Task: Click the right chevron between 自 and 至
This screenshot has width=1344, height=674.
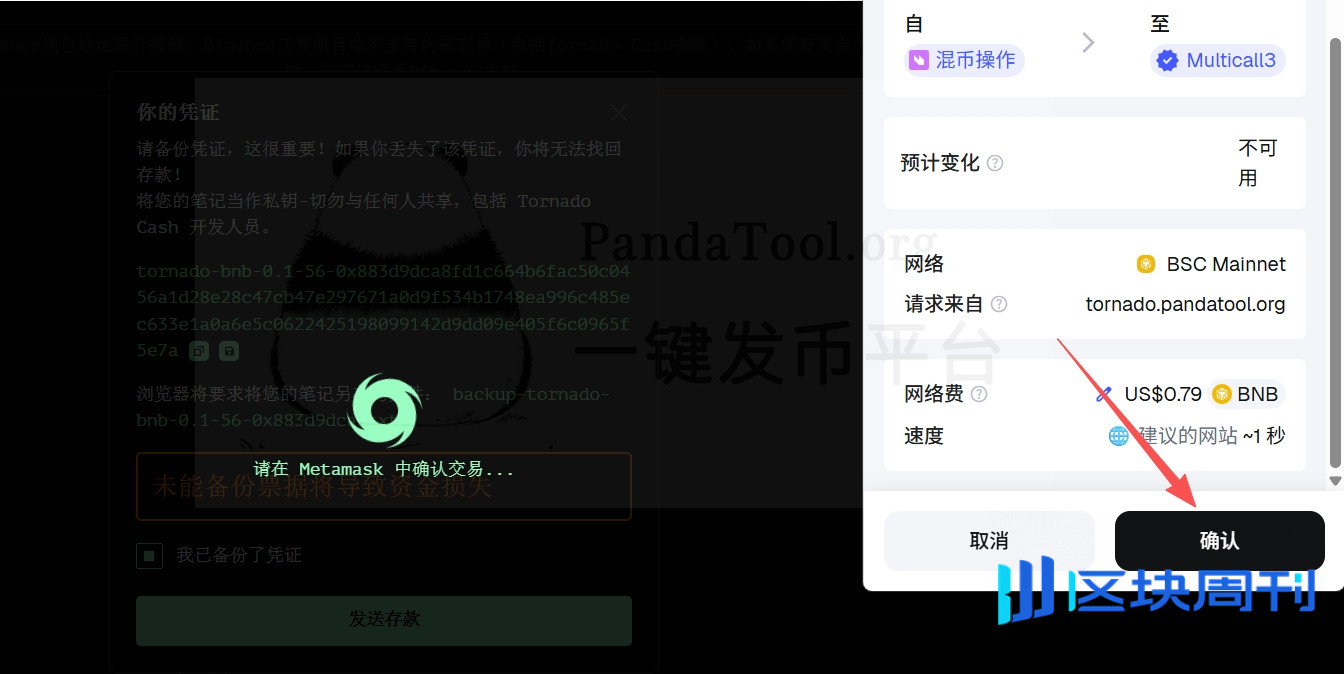Action: pos(1088,42)
